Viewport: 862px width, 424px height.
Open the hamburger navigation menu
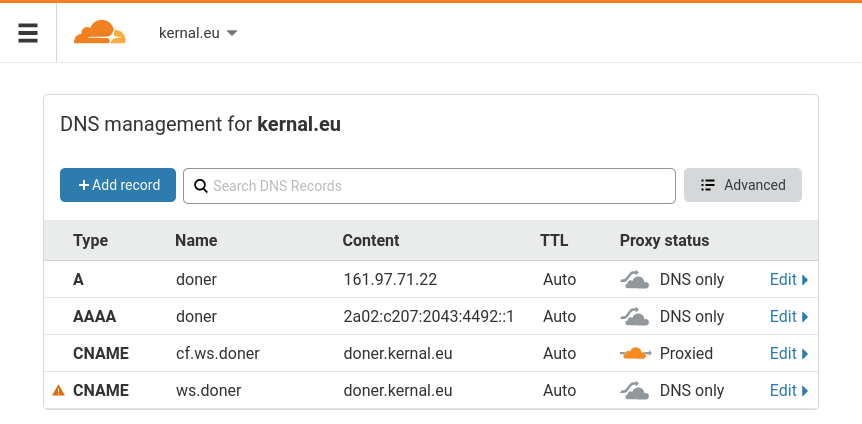pyautogui.click(x=28, y=33)
